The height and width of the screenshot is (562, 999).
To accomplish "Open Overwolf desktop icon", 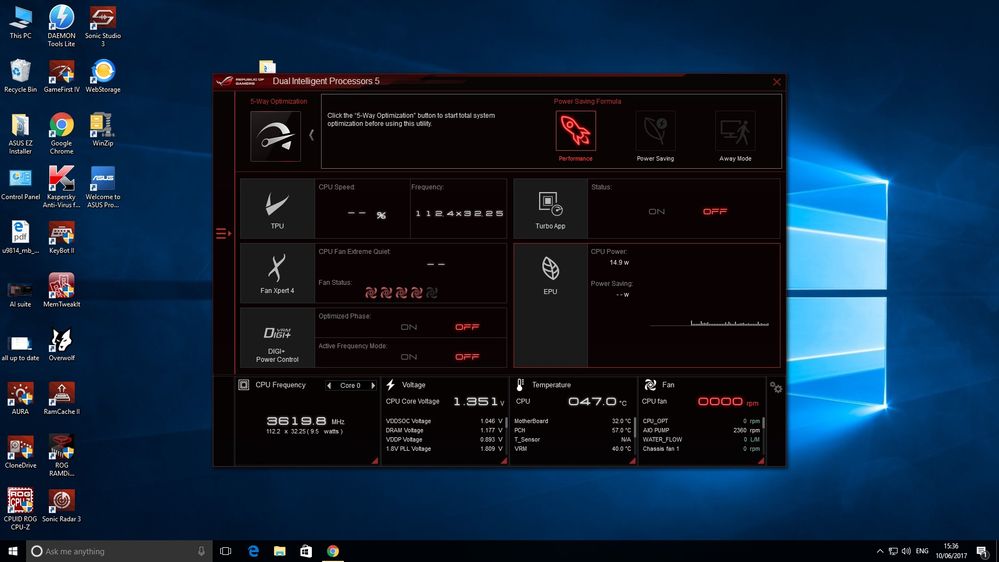I will [x=61, y=345].
